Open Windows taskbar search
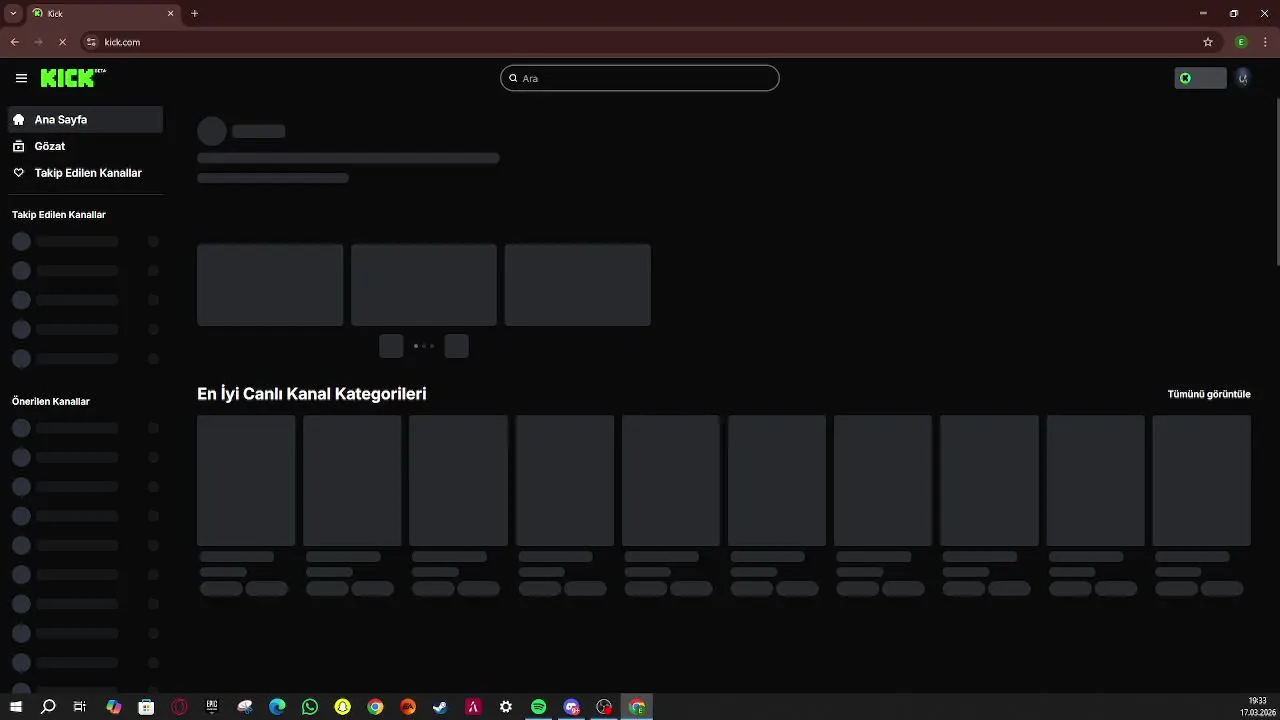 (48, 707)
